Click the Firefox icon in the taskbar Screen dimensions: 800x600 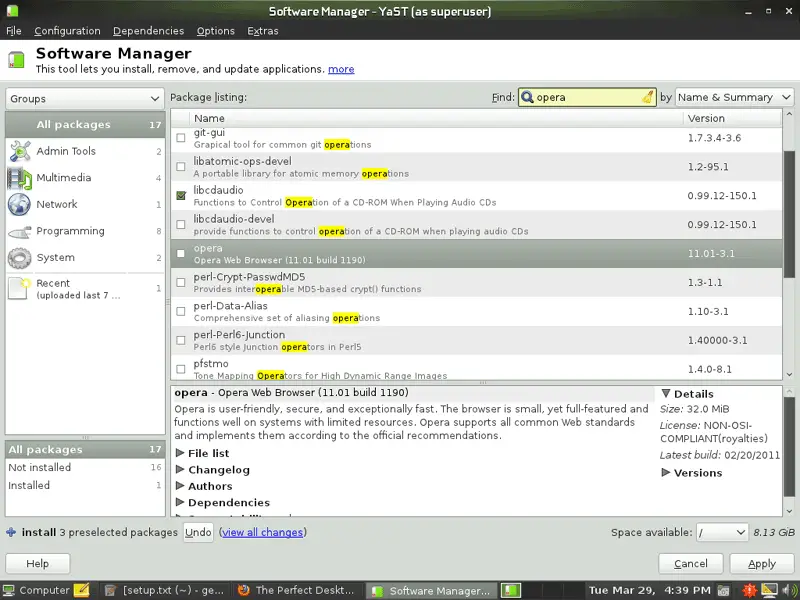coord(243,590)
